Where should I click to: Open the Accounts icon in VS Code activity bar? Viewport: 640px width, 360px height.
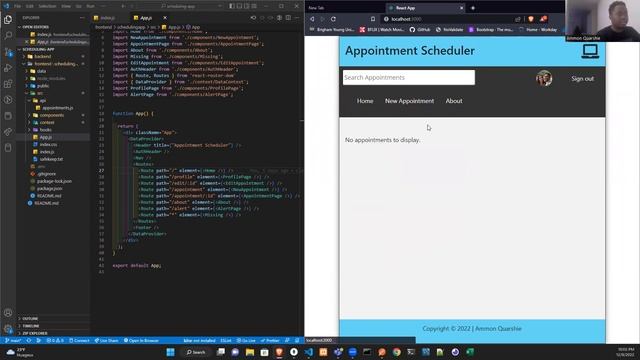pyautogui.click(x=8, y=313)
